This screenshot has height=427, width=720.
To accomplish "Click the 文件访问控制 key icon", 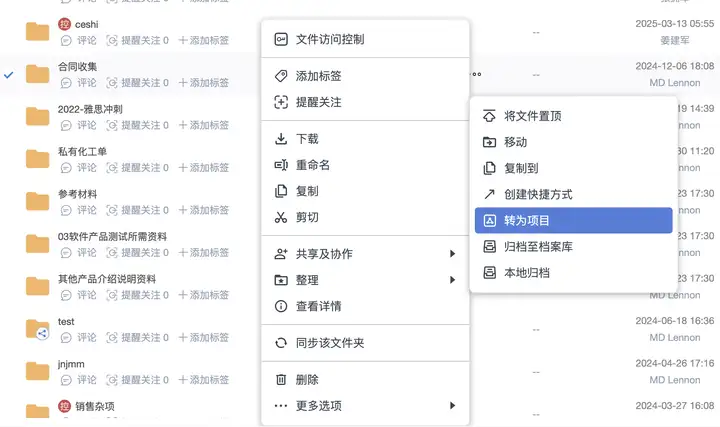I will coord(281,39).
